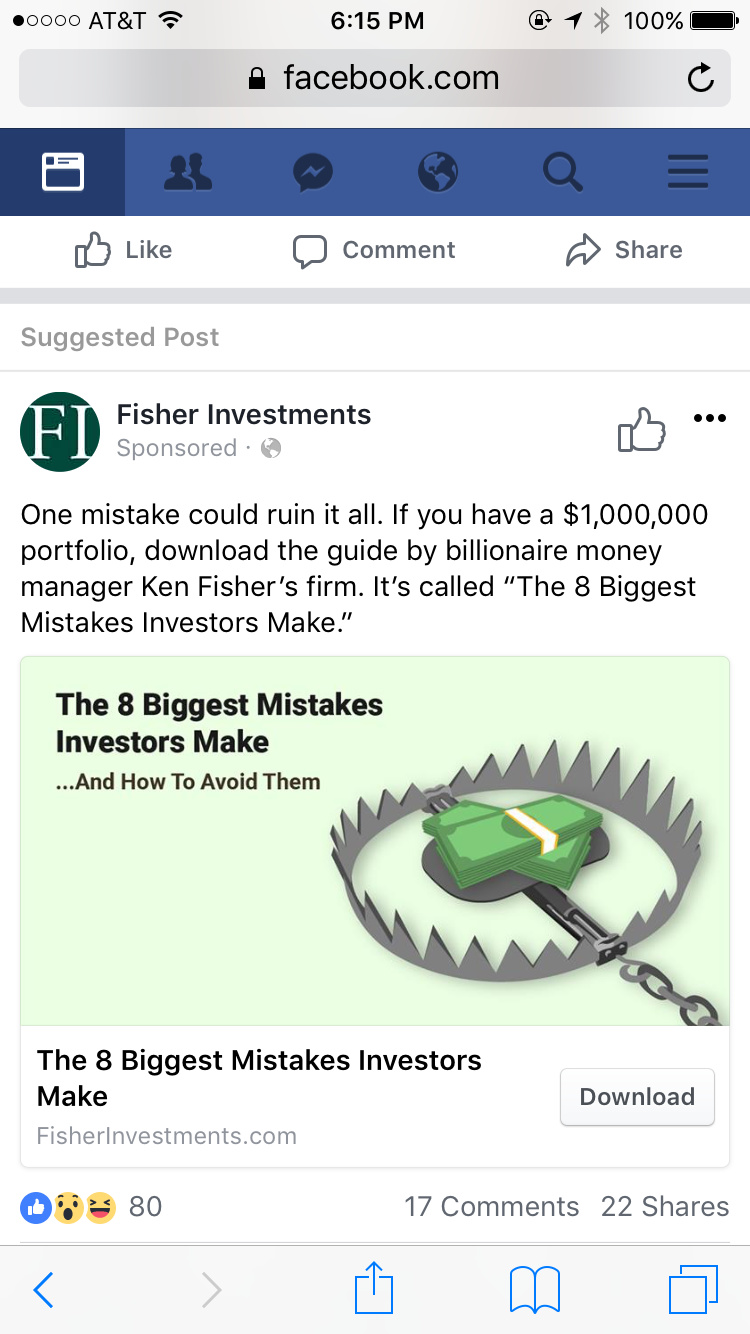Comment on the previous post
The image size is (750, 1334).
click(374, 250)
